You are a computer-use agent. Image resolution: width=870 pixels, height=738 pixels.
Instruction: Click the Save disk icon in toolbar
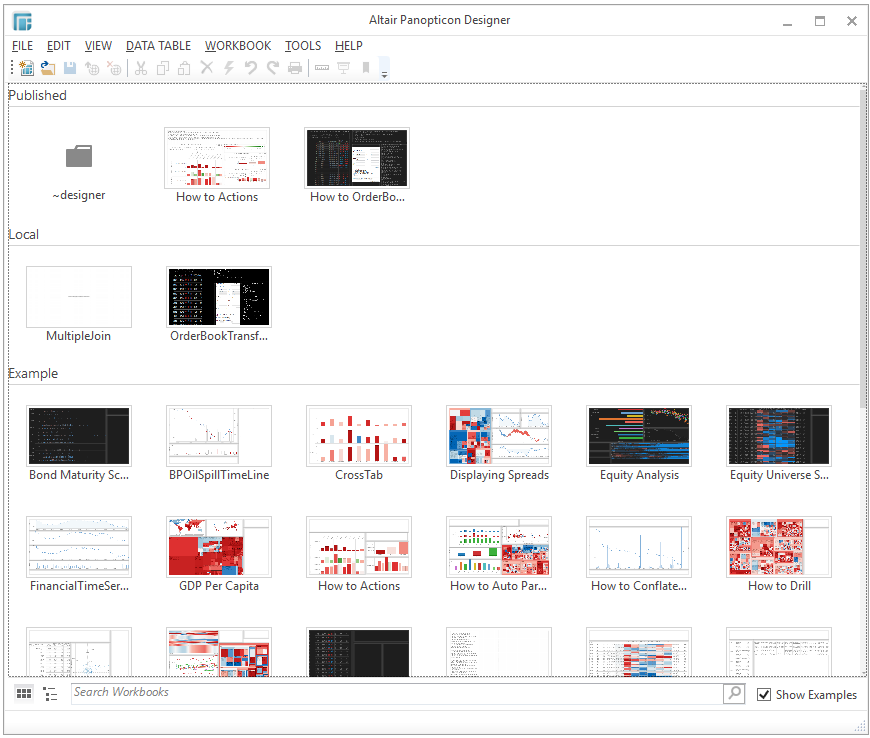70,68
